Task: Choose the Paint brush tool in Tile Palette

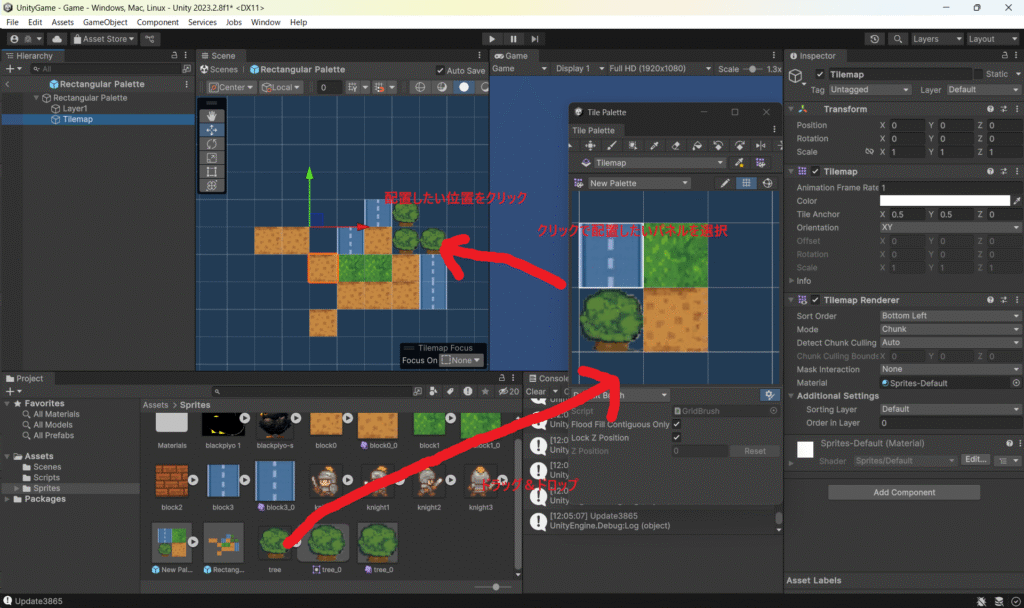Action: 611,146
